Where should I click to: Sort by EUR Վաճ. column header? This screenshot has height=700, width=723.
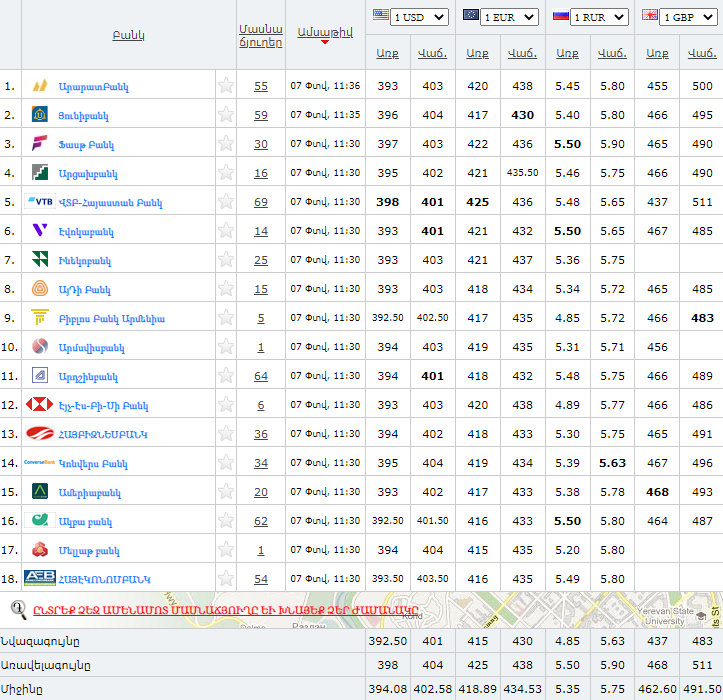click(x=522, y=53)
